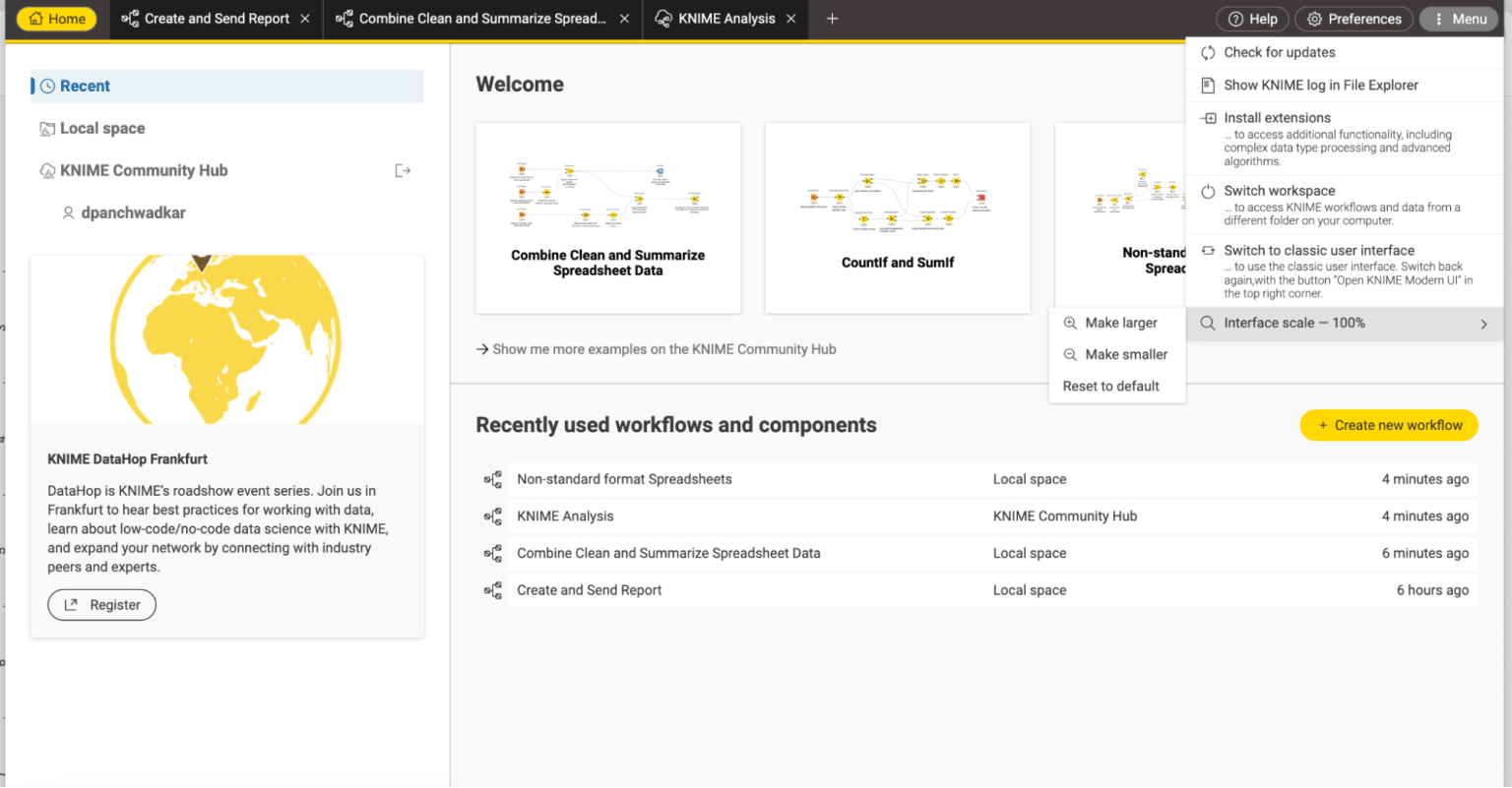
Task: Switch to the KNIME Analysis tab
Action: coord(726,19)
